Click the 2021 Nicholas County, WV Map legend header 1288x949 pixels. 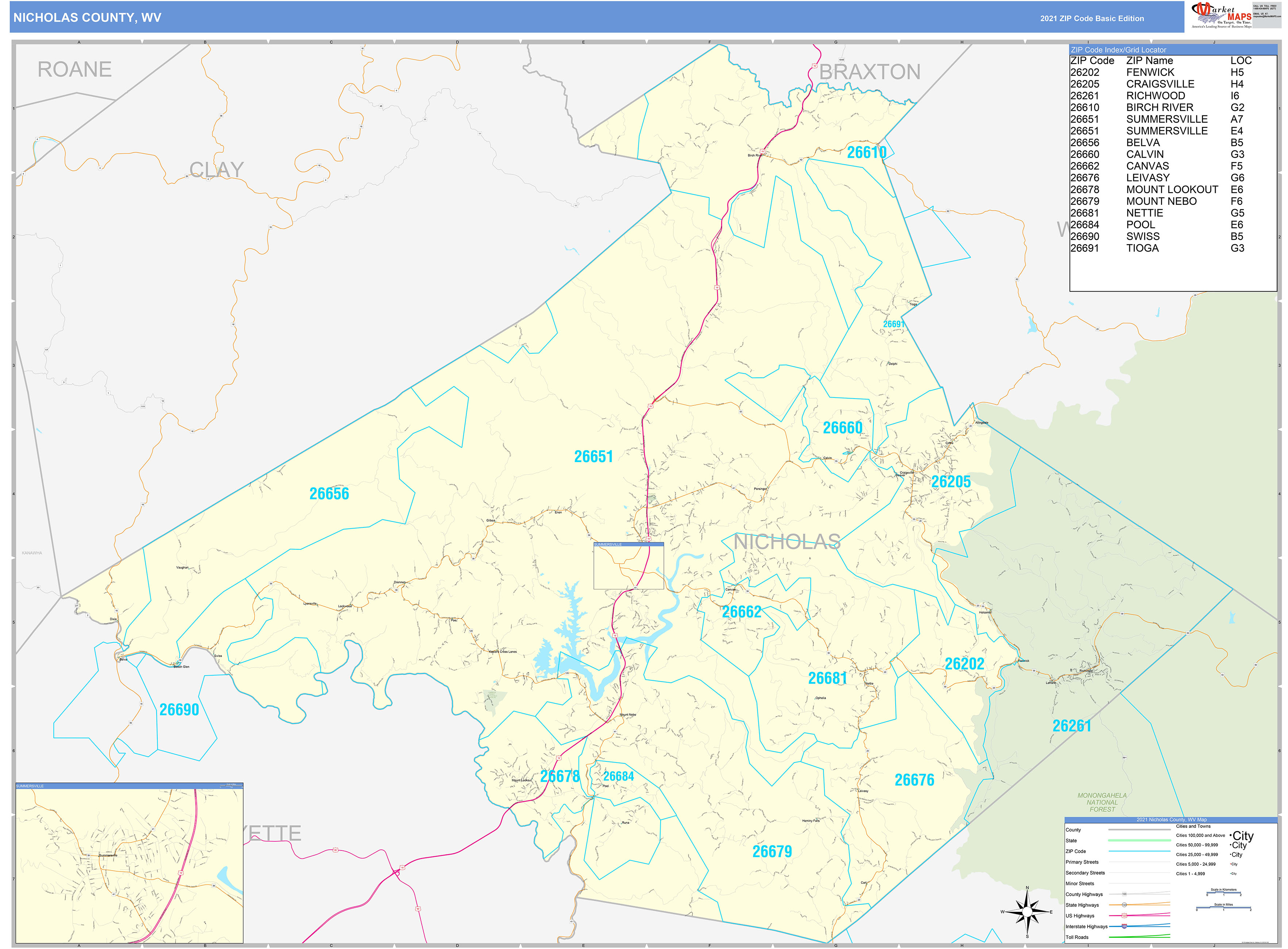[x=1171, y=820]
